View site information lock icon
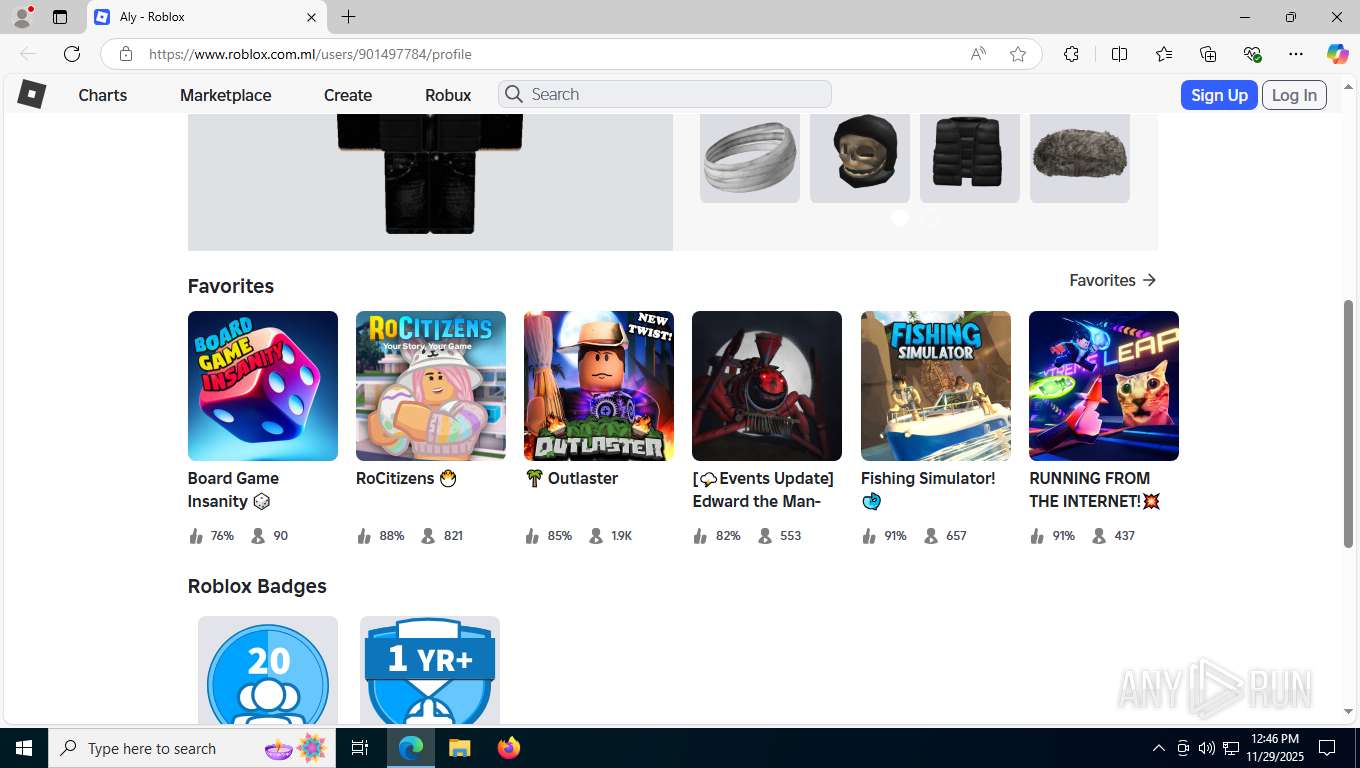1360x768 pixels. (x=126, y=54)
